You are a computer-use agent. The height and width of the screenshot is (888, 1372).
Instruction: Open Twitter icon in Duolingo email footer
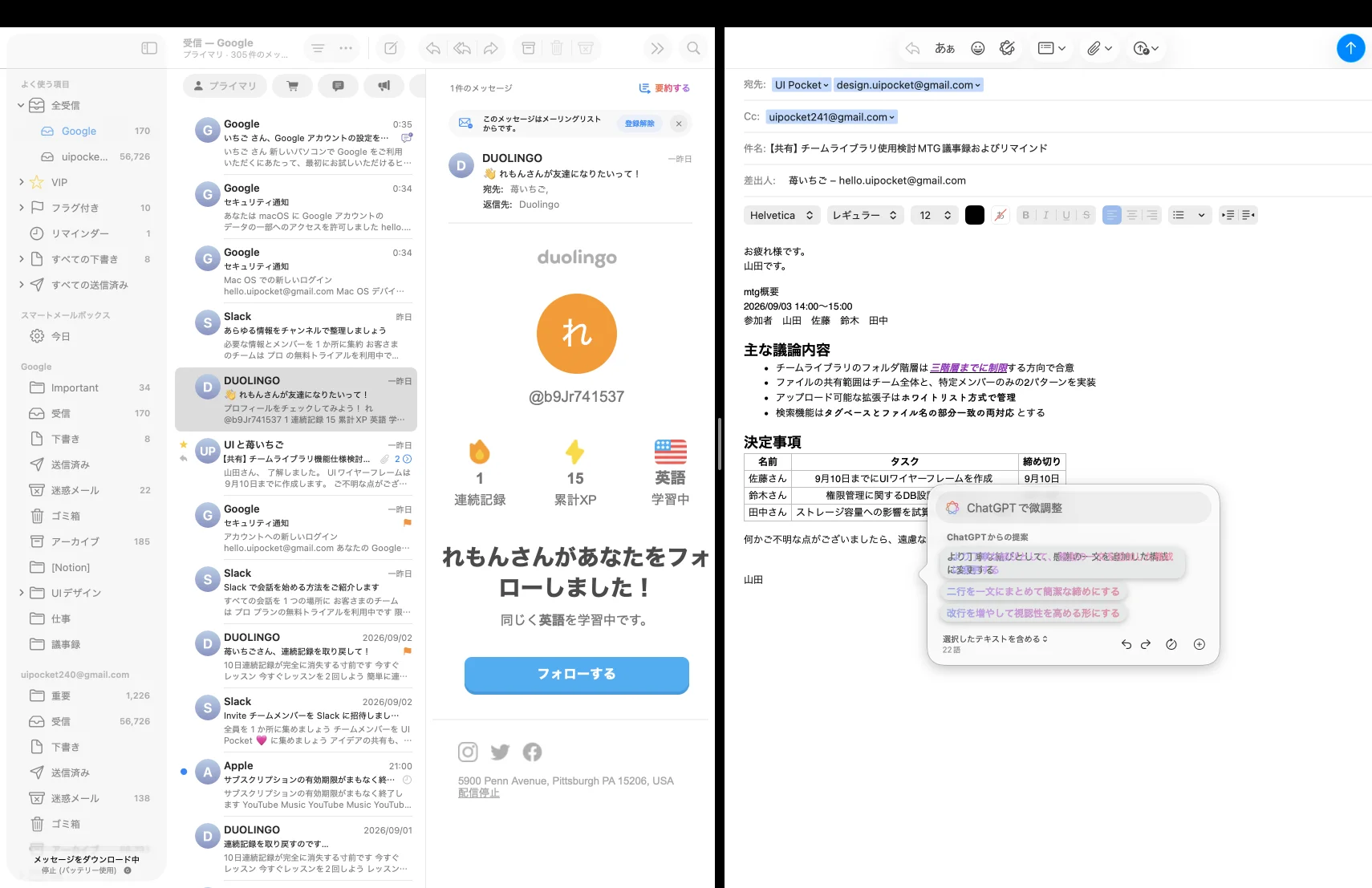pyautogui.click(x=500, y=752)
